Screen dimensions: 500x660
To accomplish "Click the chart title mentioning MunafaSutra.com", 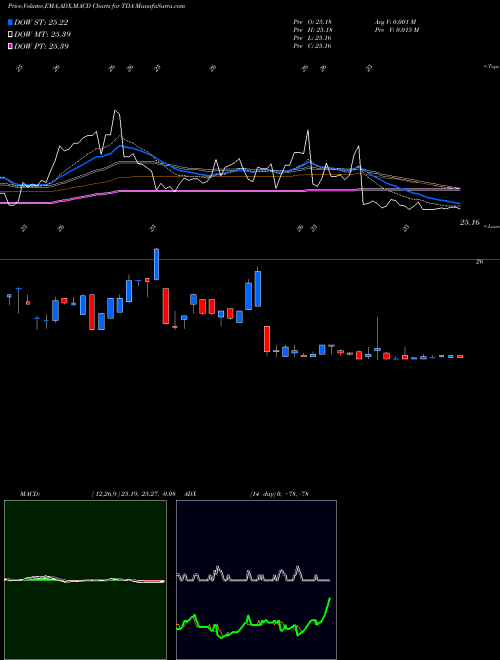I will 96,6.
